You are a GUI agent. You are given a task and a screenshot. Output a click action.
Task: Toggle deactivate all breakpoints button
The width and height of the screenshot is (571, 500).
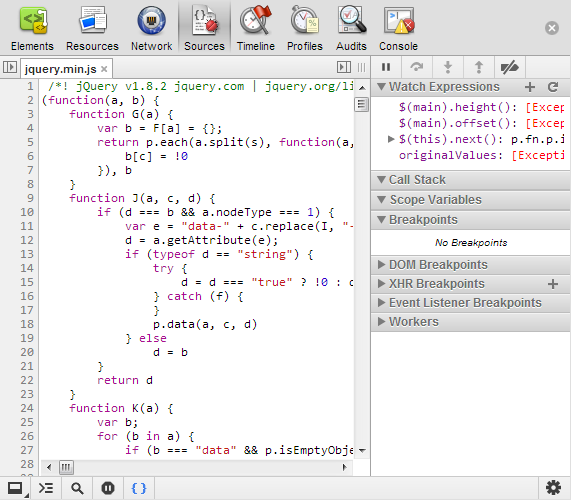point(510,67)
